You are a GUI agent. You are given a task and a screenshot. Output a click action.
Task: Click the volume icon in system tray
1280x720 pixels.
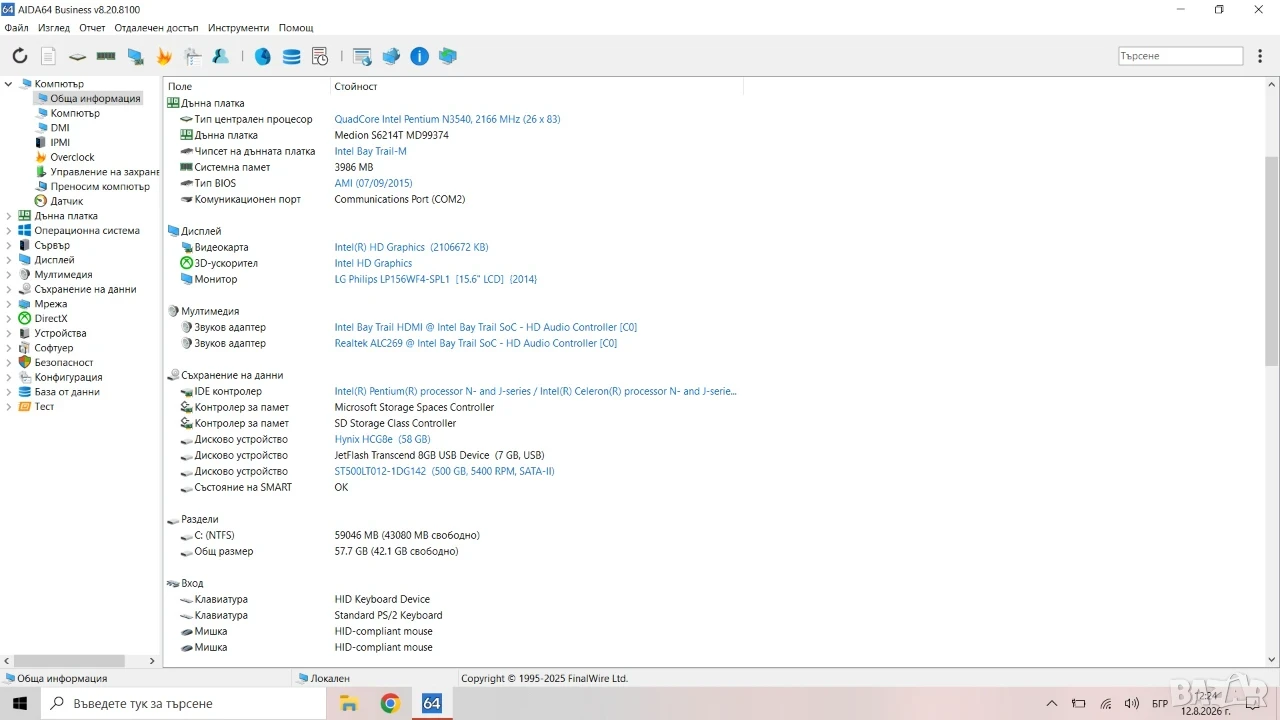[1131, 703]
